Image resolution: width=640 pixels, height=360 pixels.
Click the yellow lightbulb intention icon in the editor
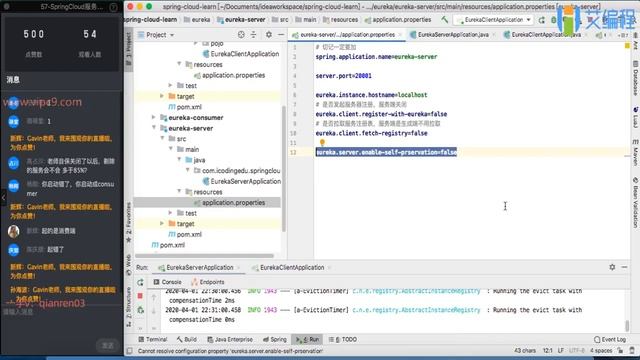pos(322,142)
